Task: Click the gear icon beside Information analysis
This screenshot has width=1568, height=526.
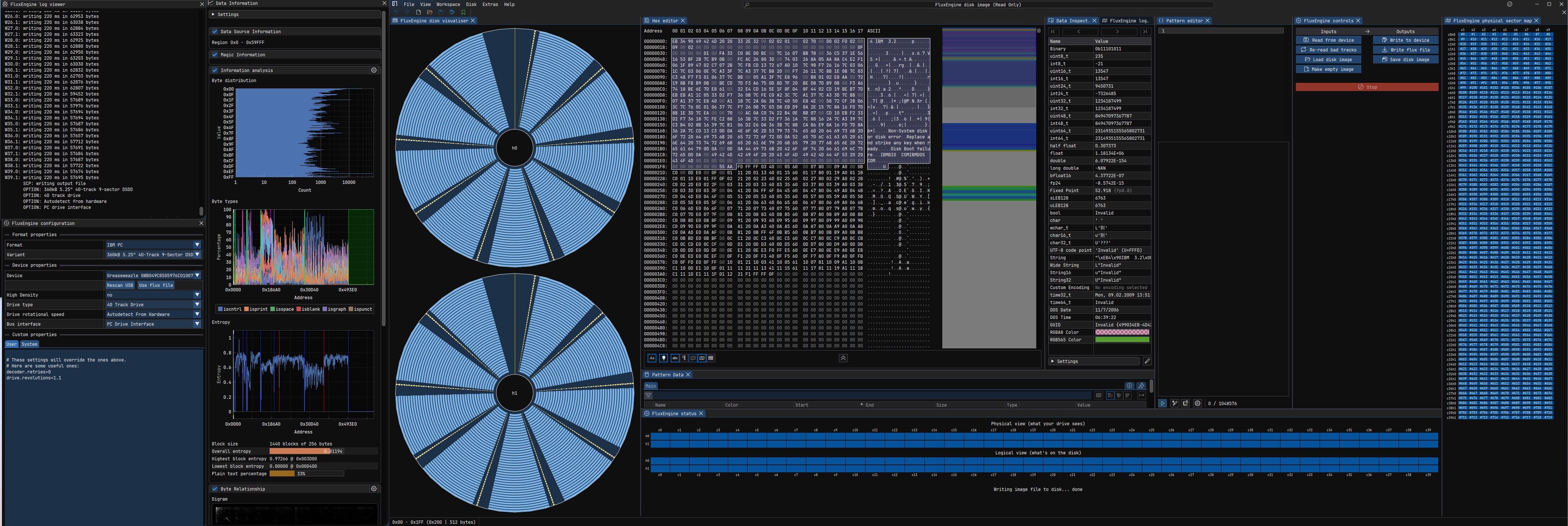Action: coord(374,70)
